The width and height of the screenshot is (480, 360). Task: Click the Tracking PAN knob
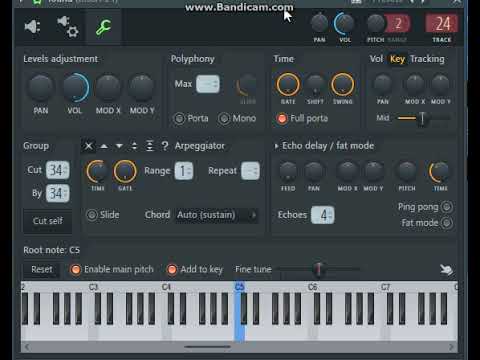click(x=383, y=84)
